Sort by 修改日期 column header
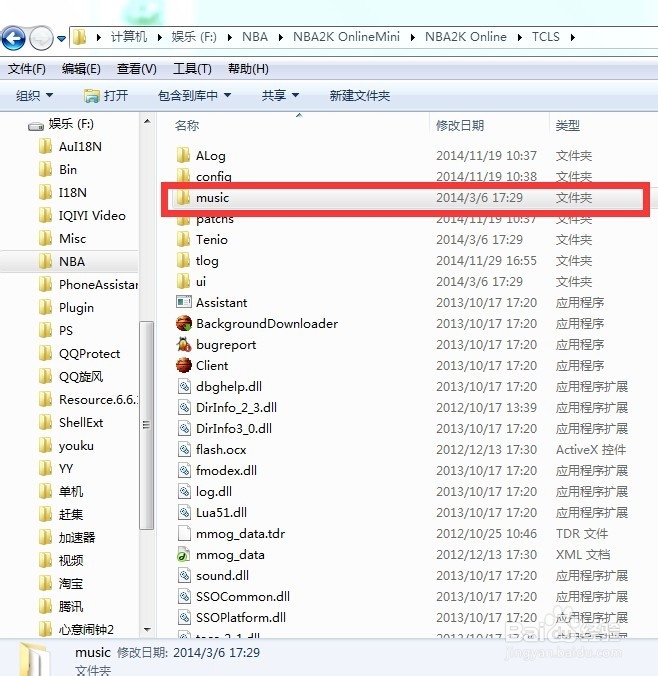This screenshot has height=676, width=658. (460, 125)
